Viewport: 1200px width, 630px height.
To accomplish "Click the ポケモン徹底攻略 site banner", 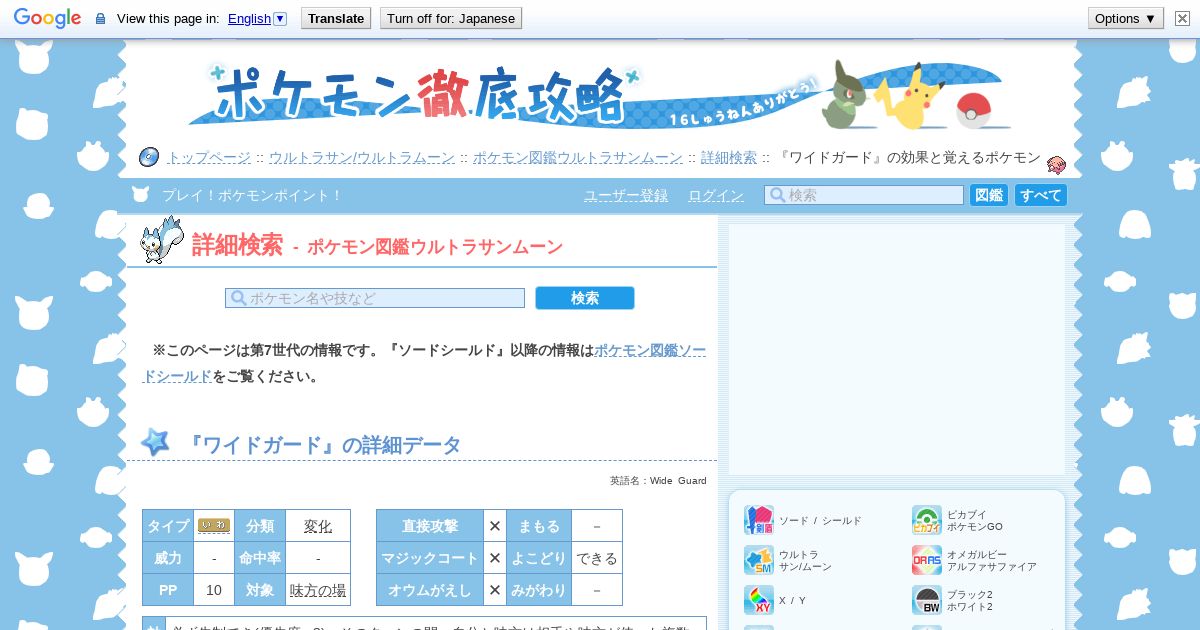I will tap(600, 95).
